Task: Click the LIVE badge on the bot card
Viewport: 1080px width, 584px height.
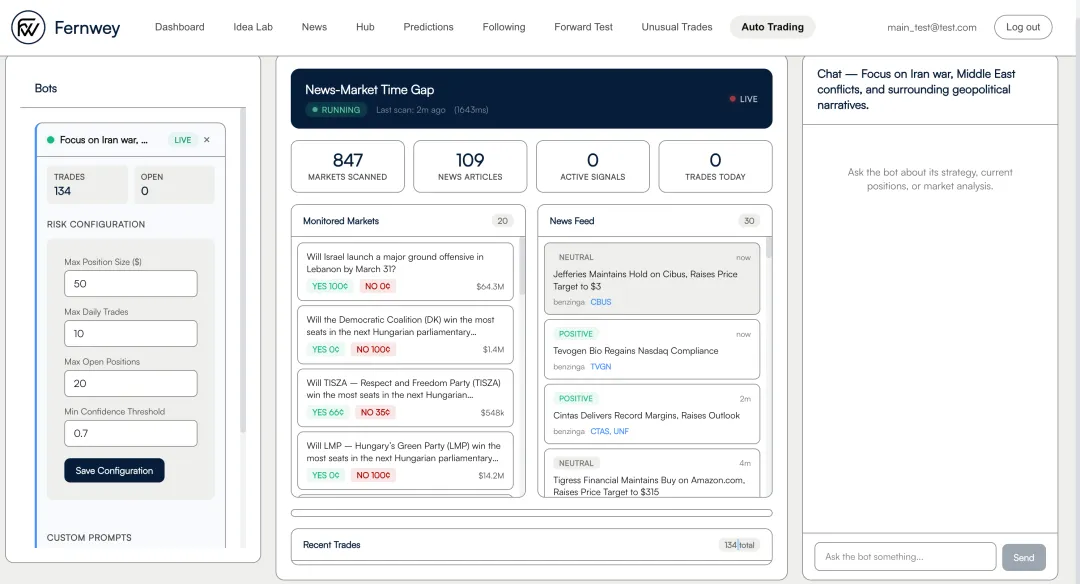Action: click(183, 140)
